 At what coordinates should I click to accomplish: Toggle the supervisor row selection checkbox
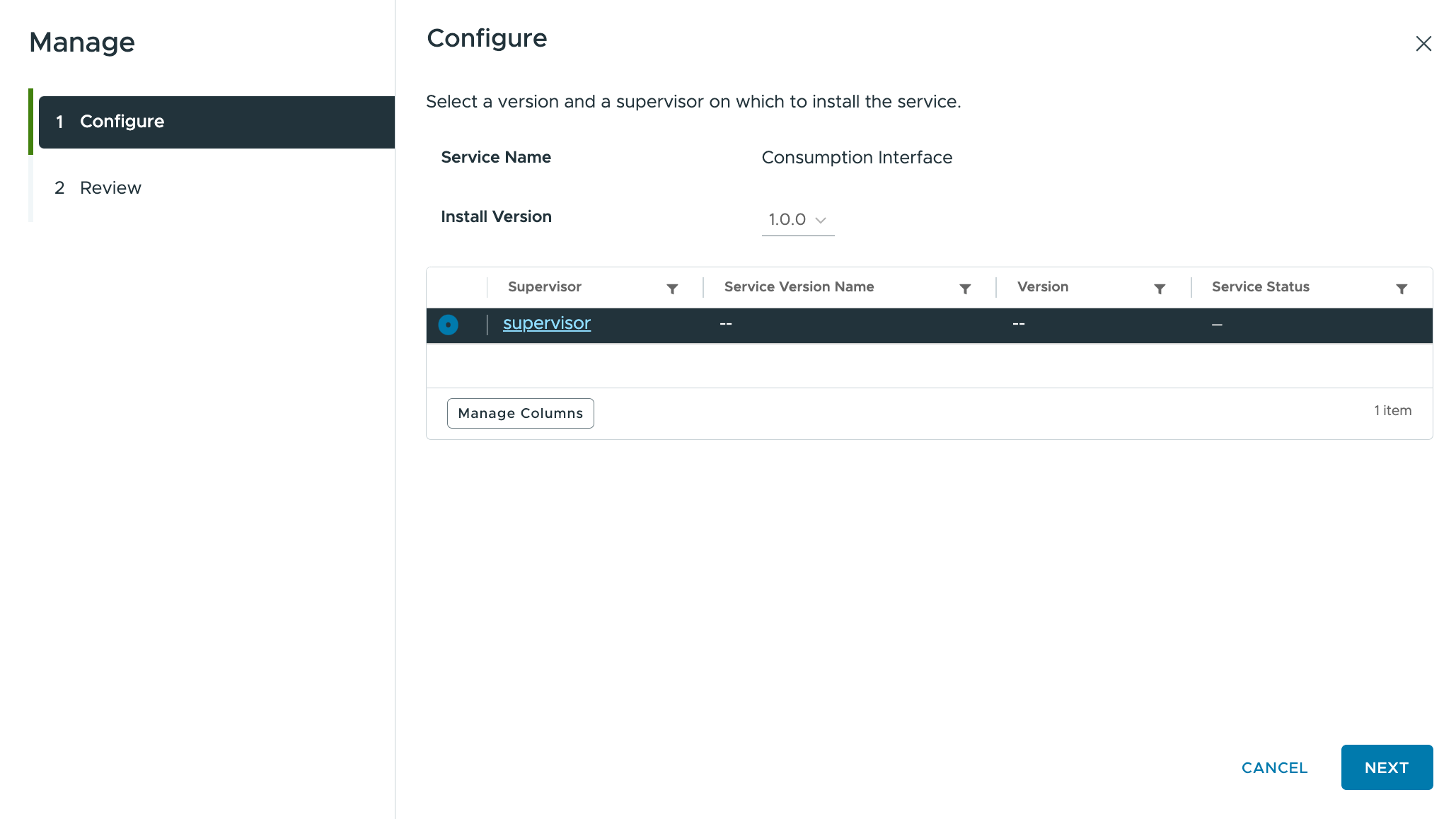(448, 324)
